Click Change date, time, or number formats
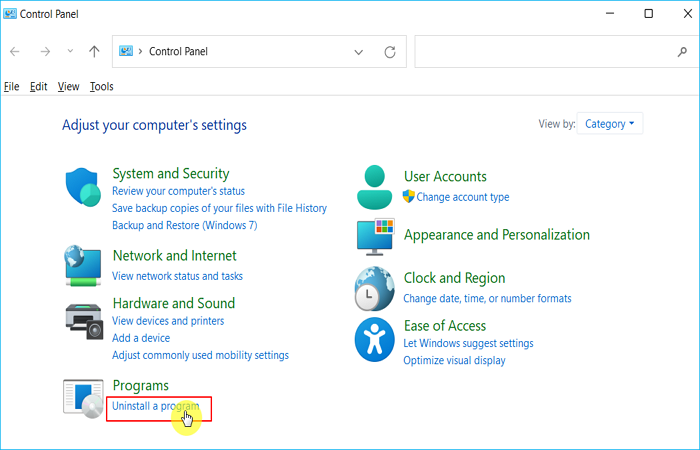The width and height of the screenshot is (700, 450). point(488,298)
